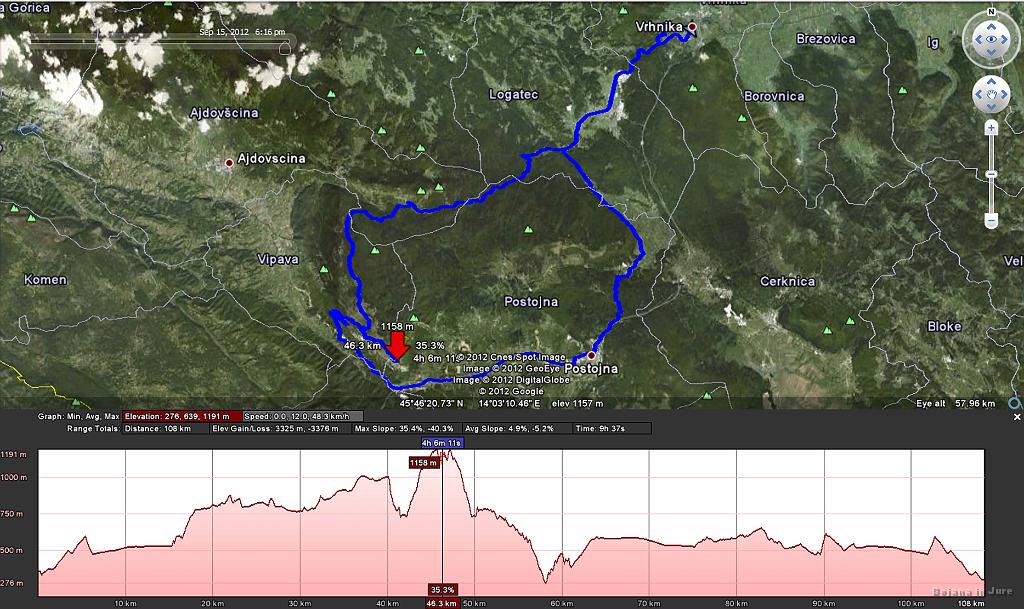
Task: Tilt view up with Look joystick arrow
Action: point(991,26)
